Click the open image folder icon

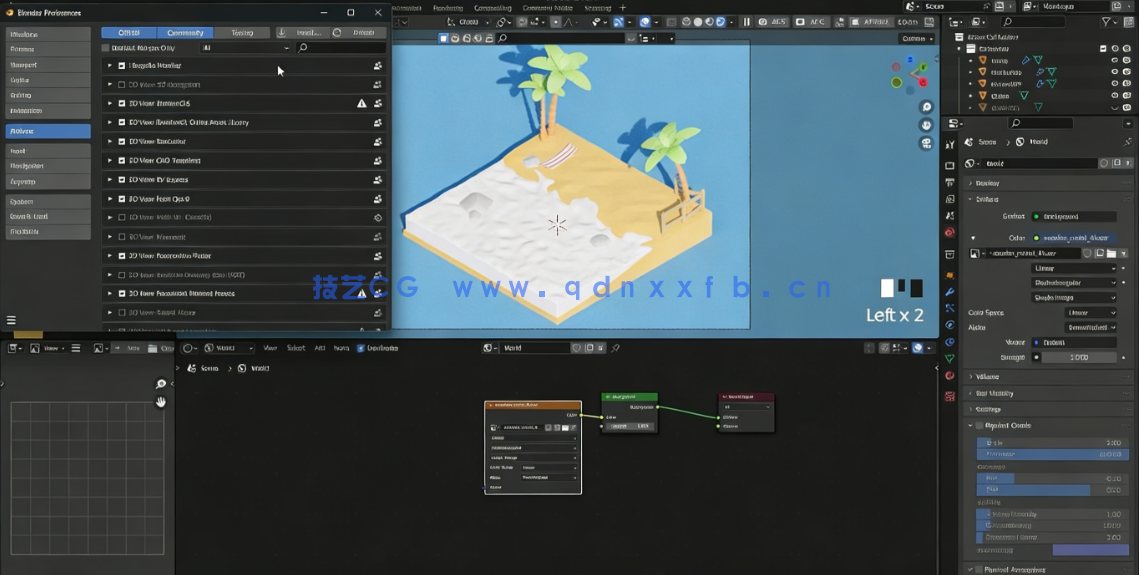pyautogui.click(x=1111, y=253)
